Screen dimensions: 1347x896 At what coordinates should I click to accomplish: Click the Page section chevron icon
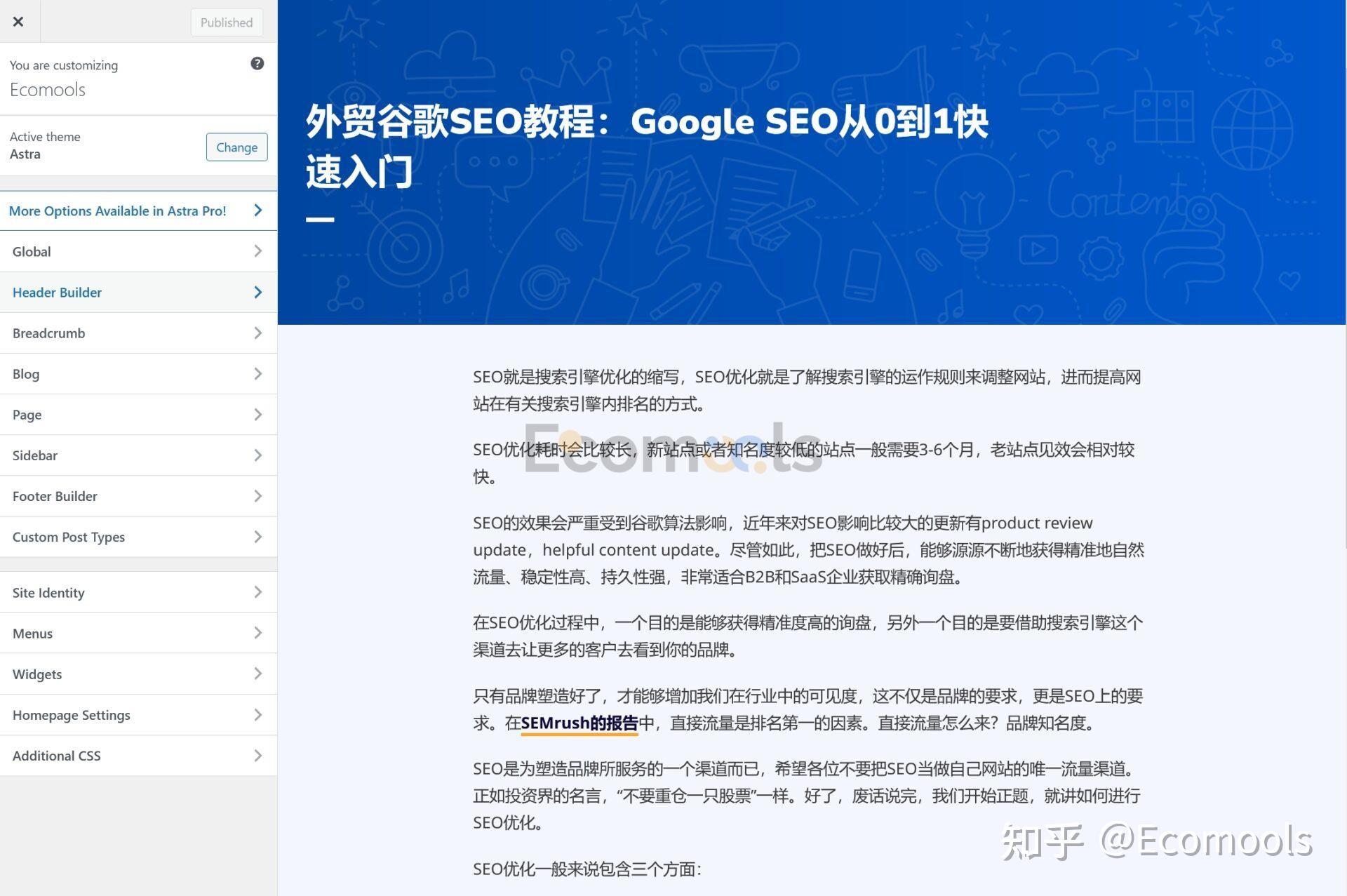tap(258, 415)
